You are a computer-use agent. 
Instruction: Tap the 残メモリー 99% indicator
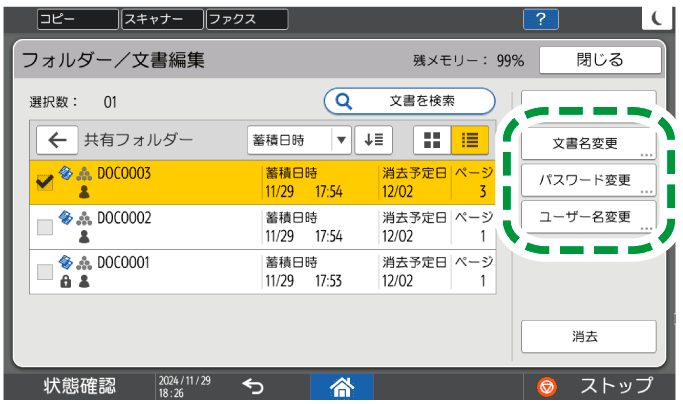point(469,61)
